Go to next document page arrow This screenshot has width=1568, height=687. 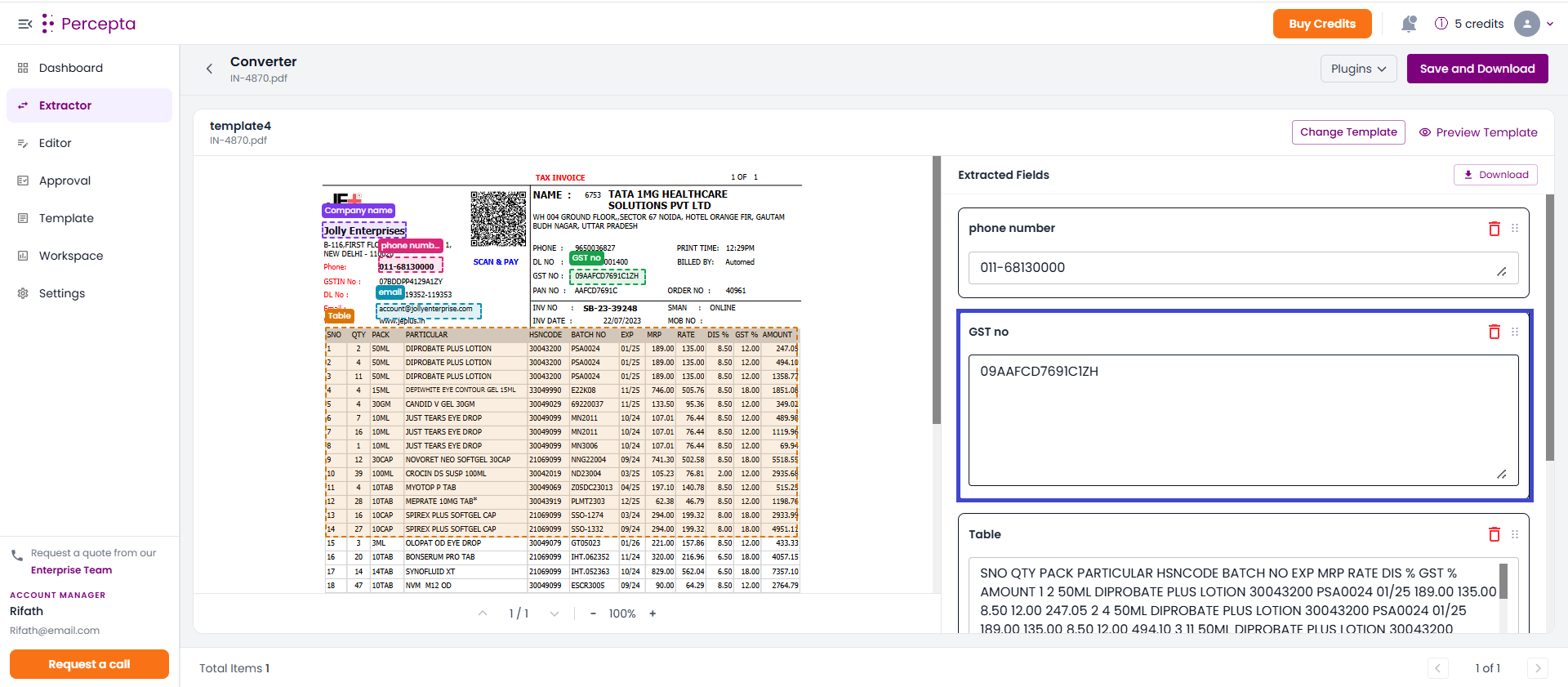pyautogui.click(x=555, y=613)
